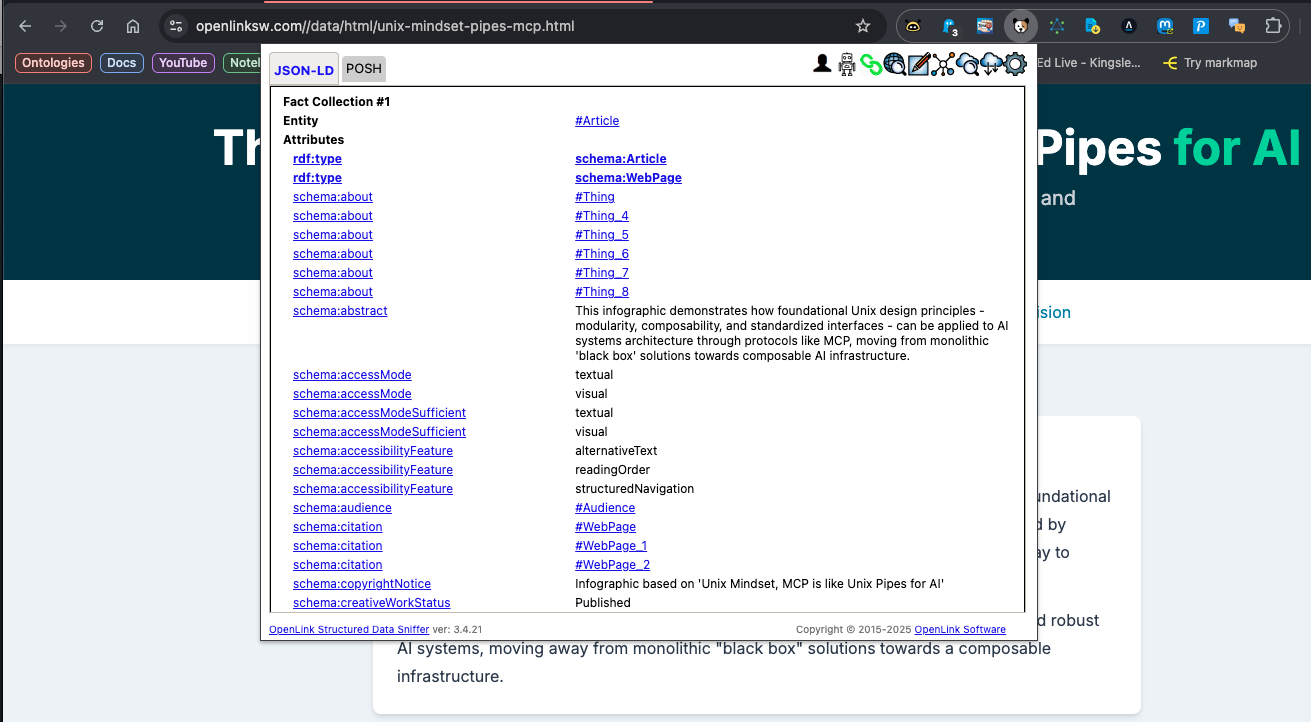Click the network graph nodes icon

[x=943, y=65]
